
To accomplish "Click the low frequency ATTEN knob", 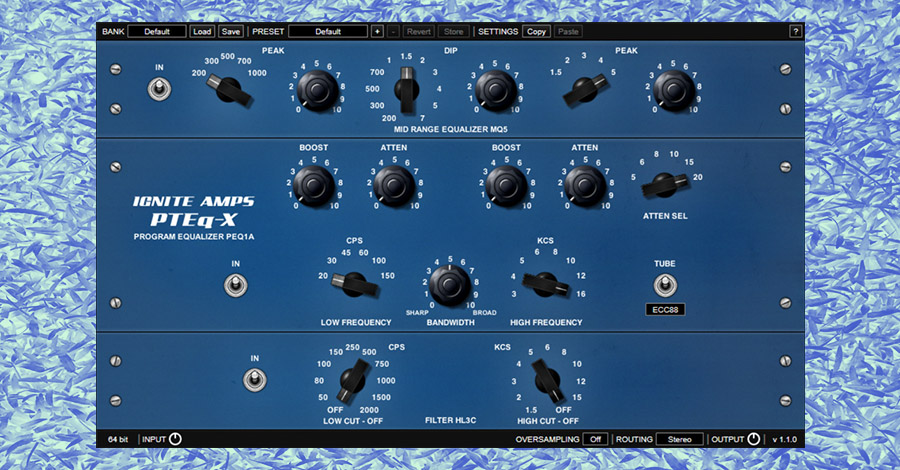I will point(394,187).
